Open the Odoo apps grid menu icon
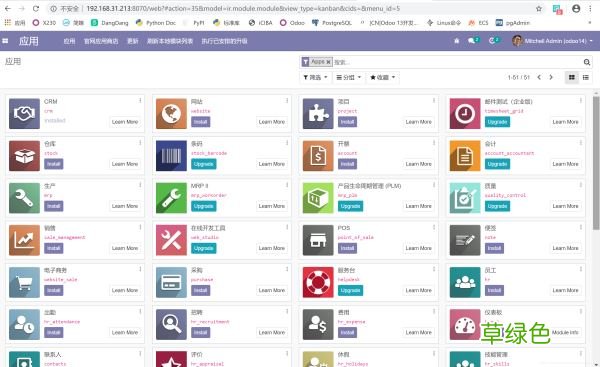Image resolution: width=600 pixels, height=367 pixels. 5,41
